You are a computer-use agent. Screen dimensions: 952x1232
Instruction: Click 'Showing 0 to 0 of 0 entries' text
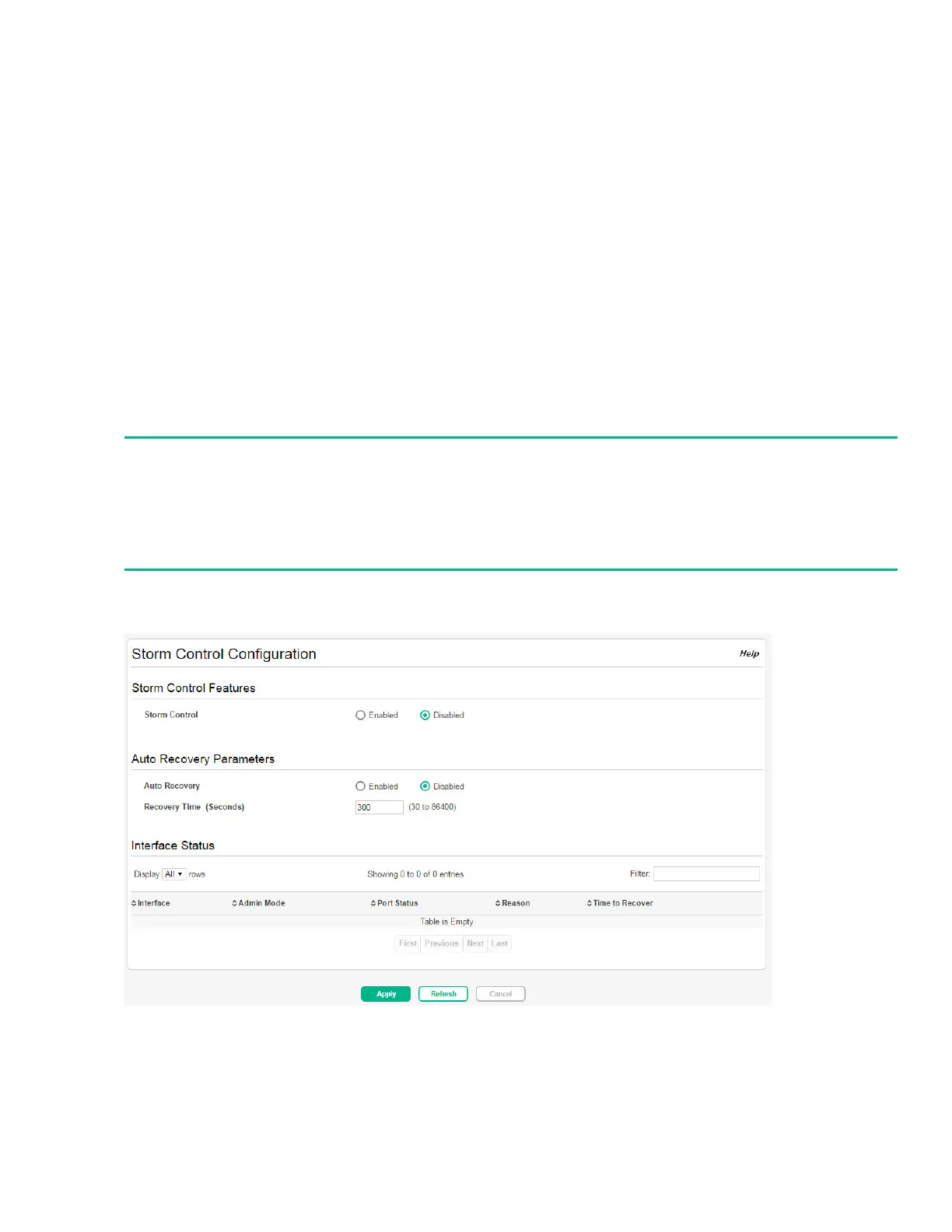click(415, 874)
